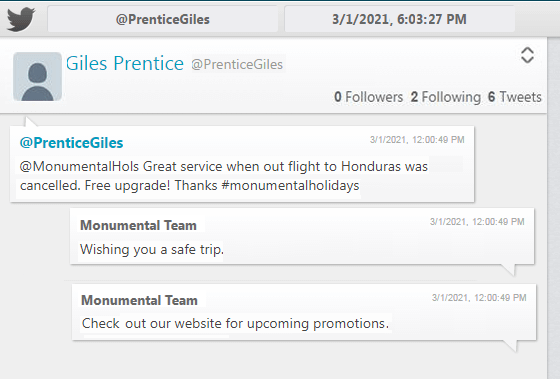560x379 pixels.
Task: View the 2 Following count
Action: pyautogui.click(x=445, y=97)
